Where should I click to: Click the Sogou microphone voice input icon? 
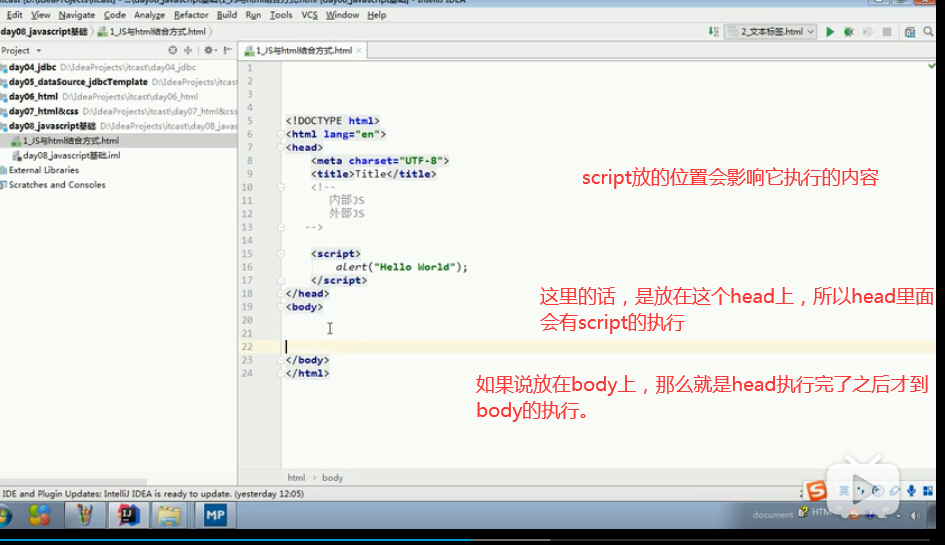point(911,491)
